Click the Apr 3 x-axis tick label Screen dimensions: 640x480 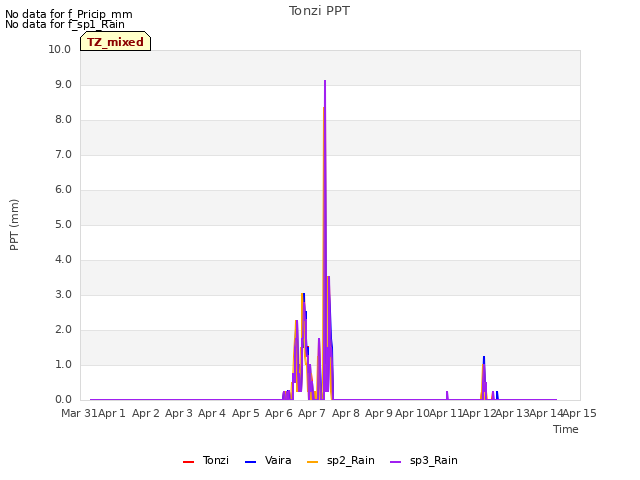tap(179, 413)
